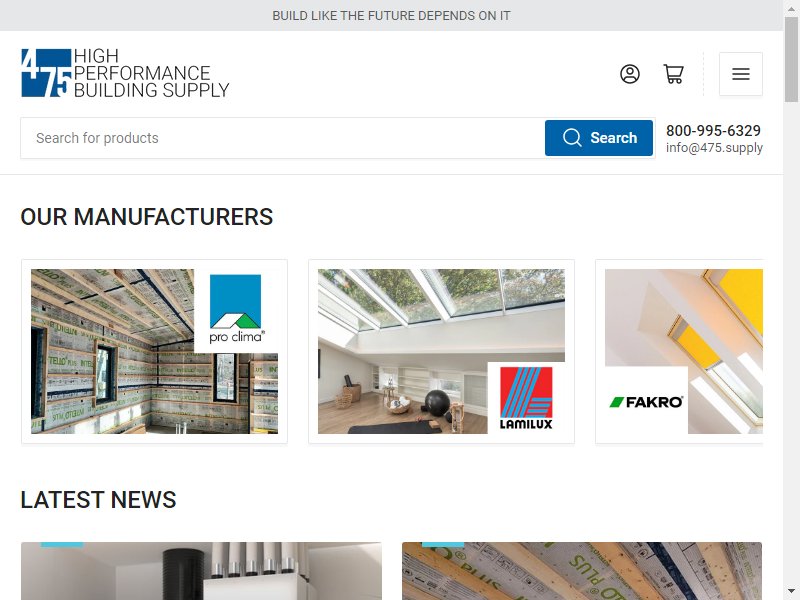The width and height of the screenshot is (800, 600).
Task: Open the hamburger menu
Action: [741, 74]
